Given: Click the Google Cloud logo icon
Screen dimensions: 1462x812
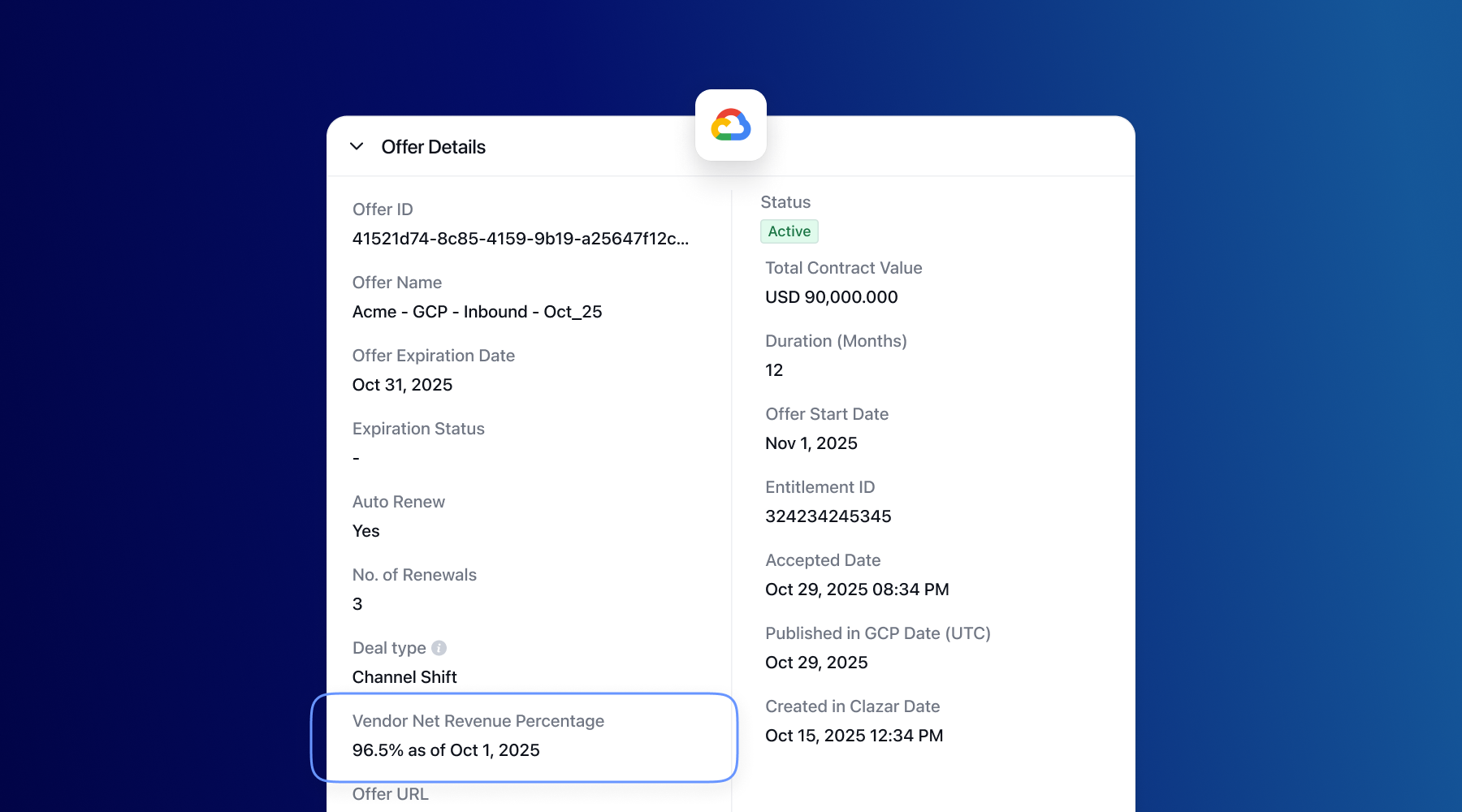Looking at the screenshot, I should (731, 125).
